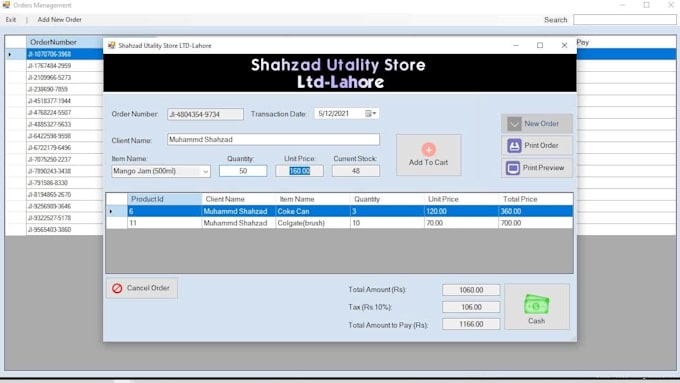Click the Client Name input field
Screen dimensions: 680x383
pyautogui.click(x=273, y=139)
